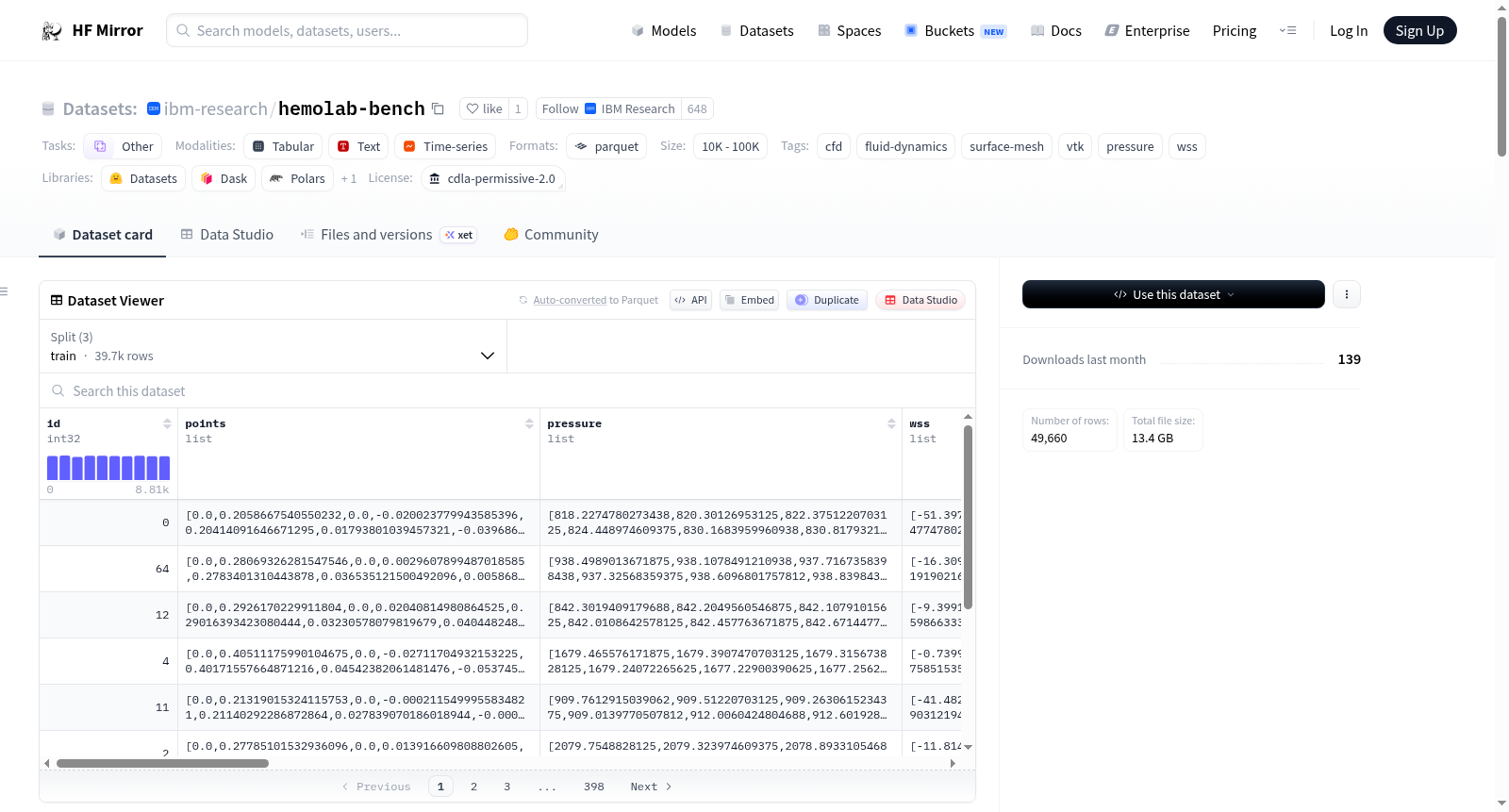The height and width of the screenshot is (812, 1509).
Task: Open the Dataset card tab
Action: [x=103, y=235]
